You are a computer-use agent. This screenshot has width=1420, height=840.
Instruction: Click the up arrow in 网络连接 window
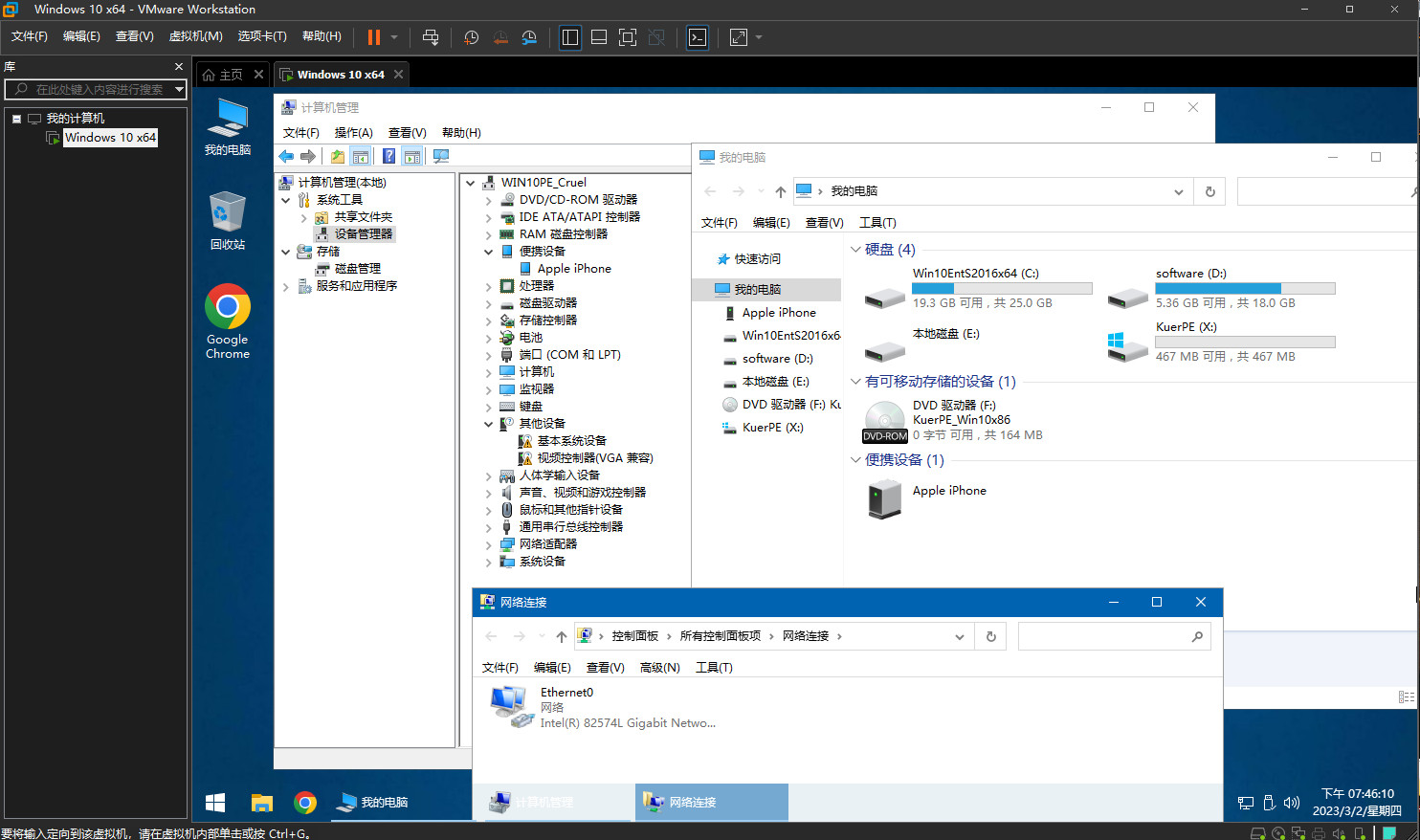point(562,636)
